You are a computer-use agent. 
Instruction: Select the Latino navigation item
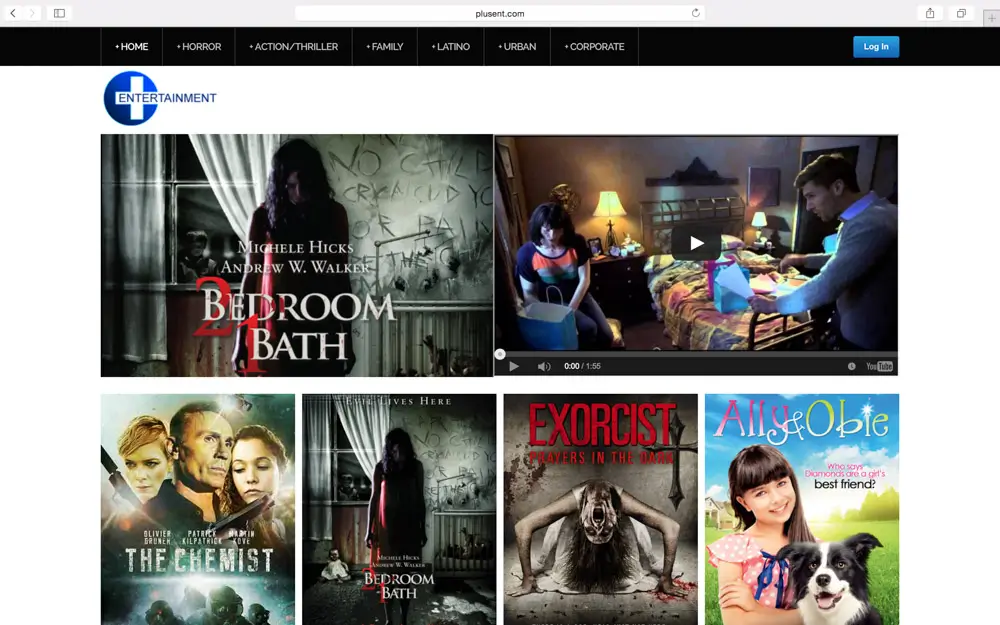click(x=451, y=47)
